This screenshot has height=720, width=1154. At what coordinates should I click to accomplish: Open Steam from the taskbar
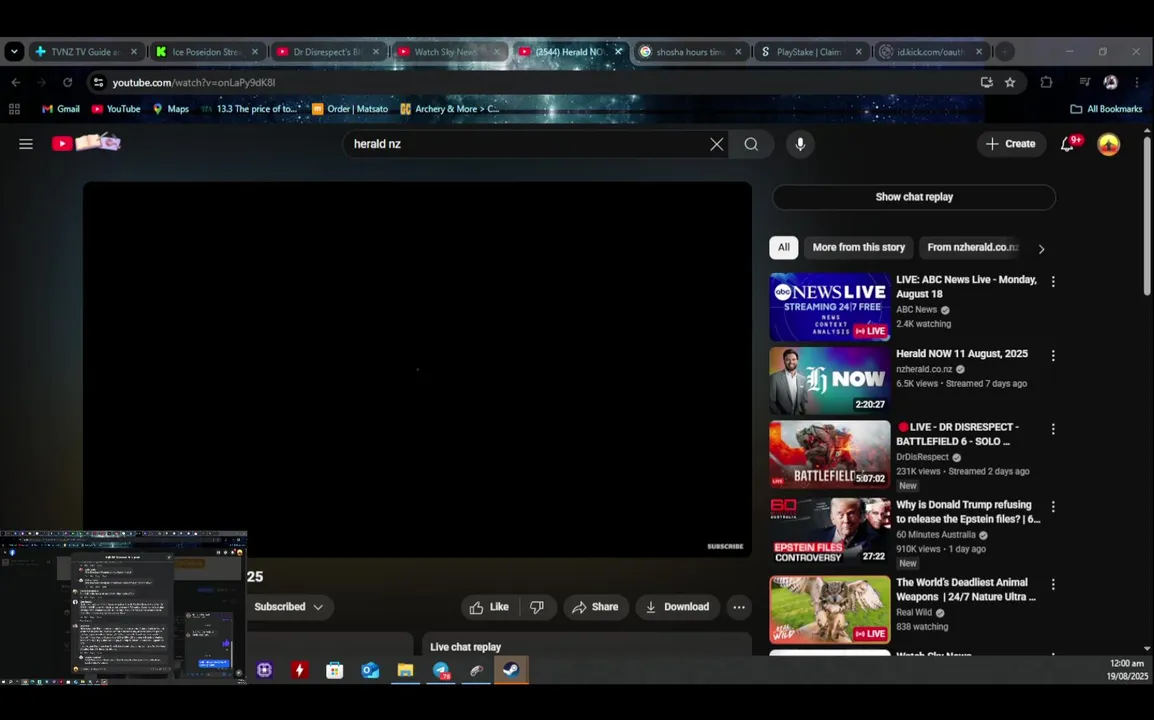(x=511, y=670)
